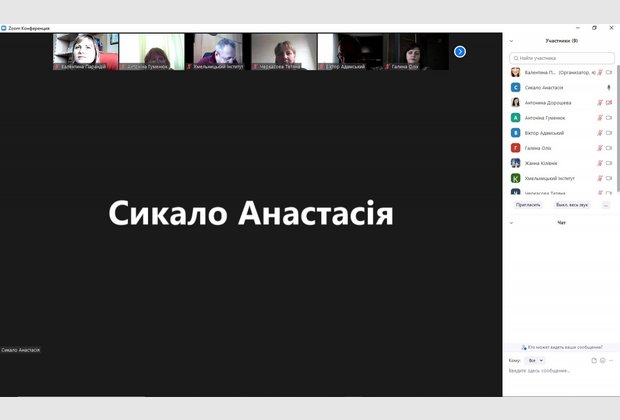Click Жанна Ківінк's picture avatar
The image size is (620, 420).
tap(515, 163)
